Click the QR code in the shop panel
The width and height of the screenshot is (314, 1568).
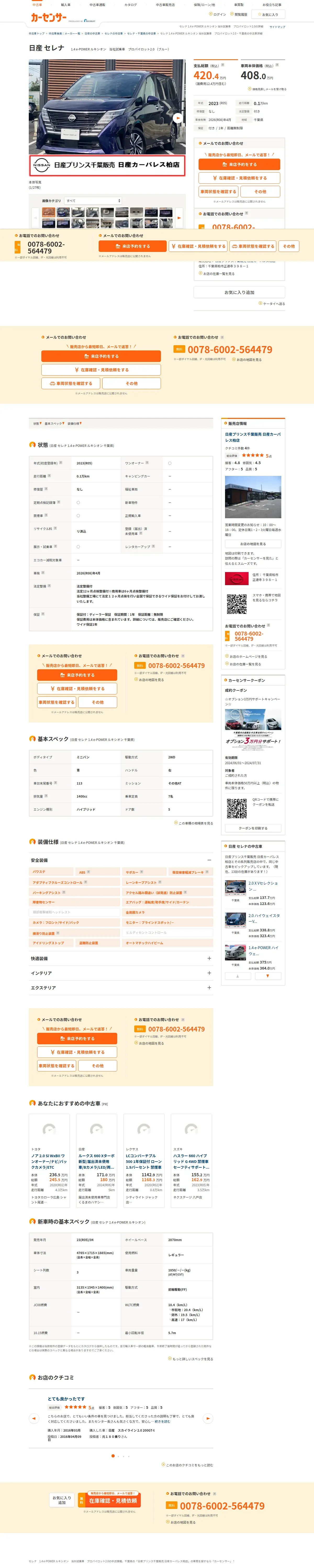(237, 604)
